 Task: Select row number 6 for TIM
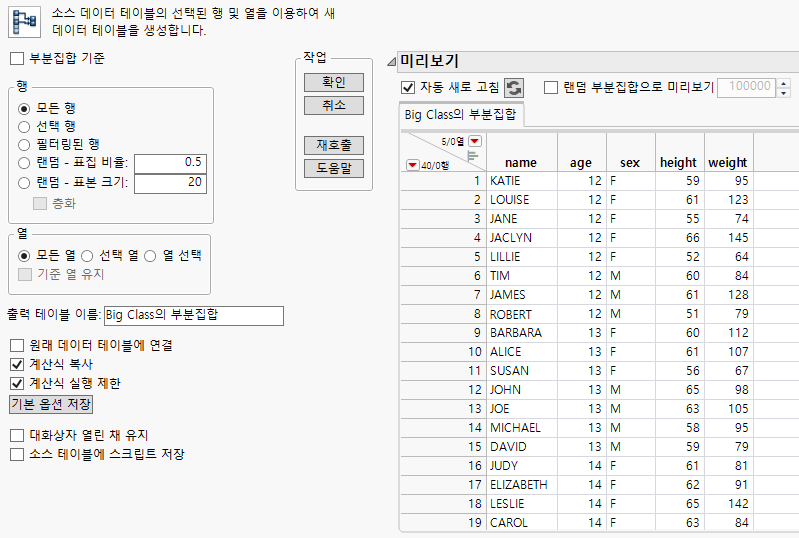[443, 276]
